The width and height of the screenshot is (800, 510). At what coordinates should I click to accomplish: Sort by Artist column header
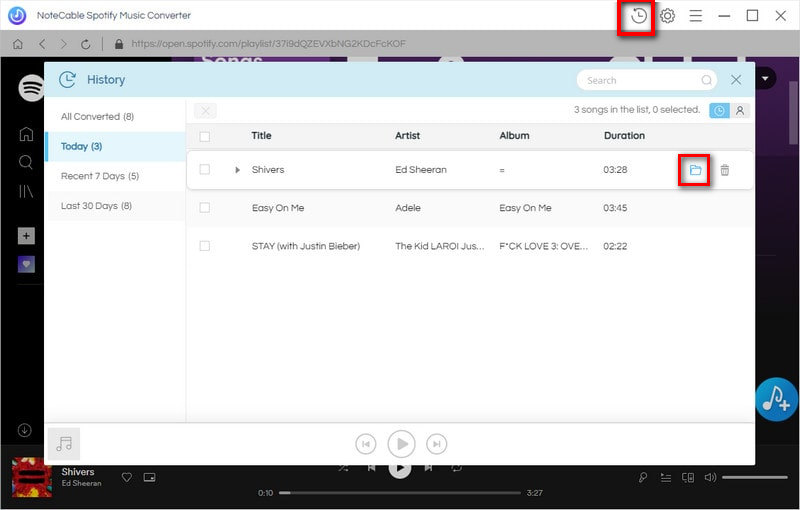click(407, 136)
